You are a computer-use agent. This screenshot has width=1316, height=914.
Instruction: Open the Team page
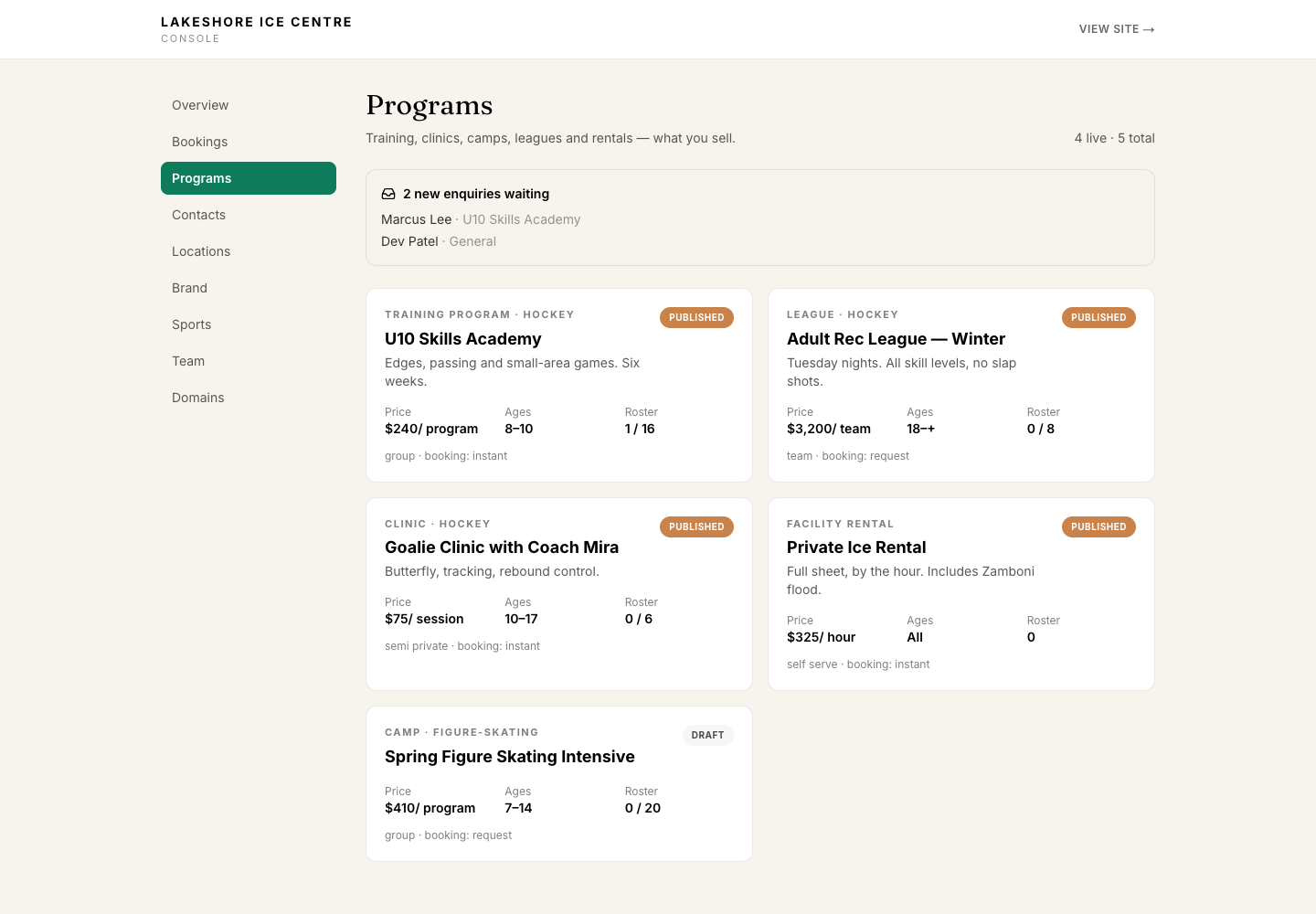[249, 361]
